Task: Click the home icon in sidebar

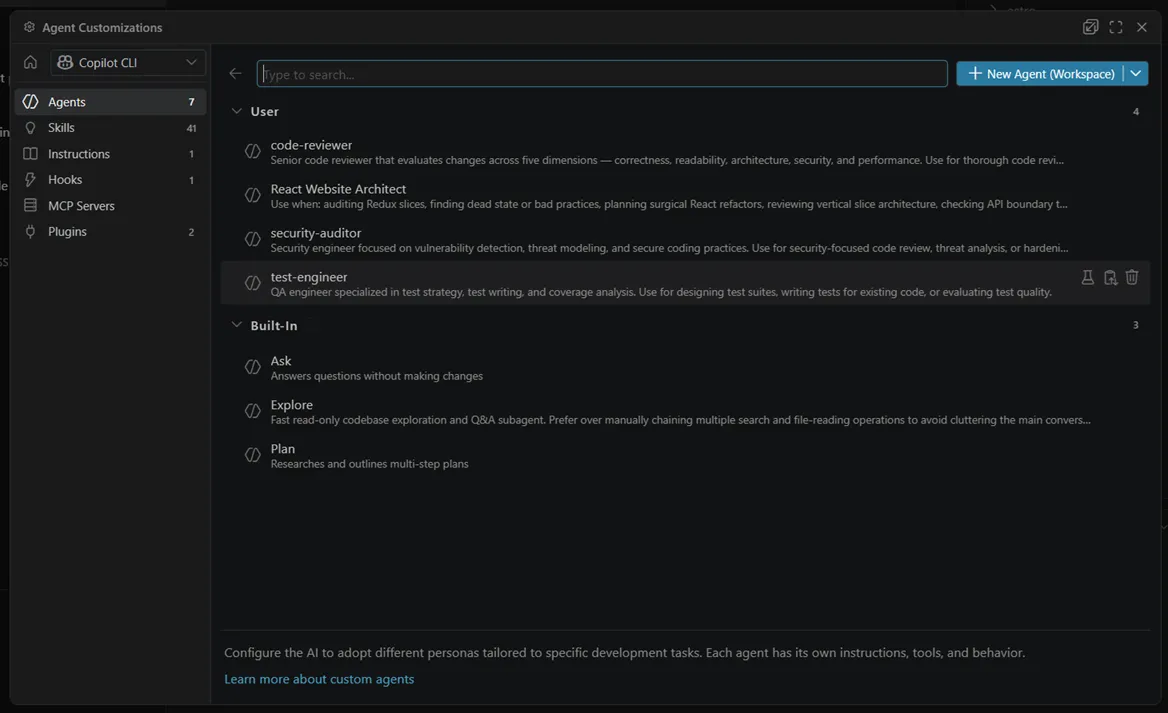Action: [x=31, y=63]
